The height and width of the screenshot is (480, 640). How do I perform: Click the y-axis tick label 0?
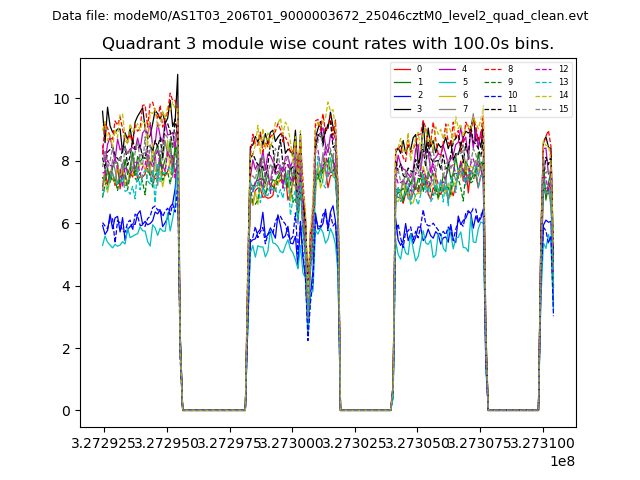pyautogui.click(x=66, y=411)
